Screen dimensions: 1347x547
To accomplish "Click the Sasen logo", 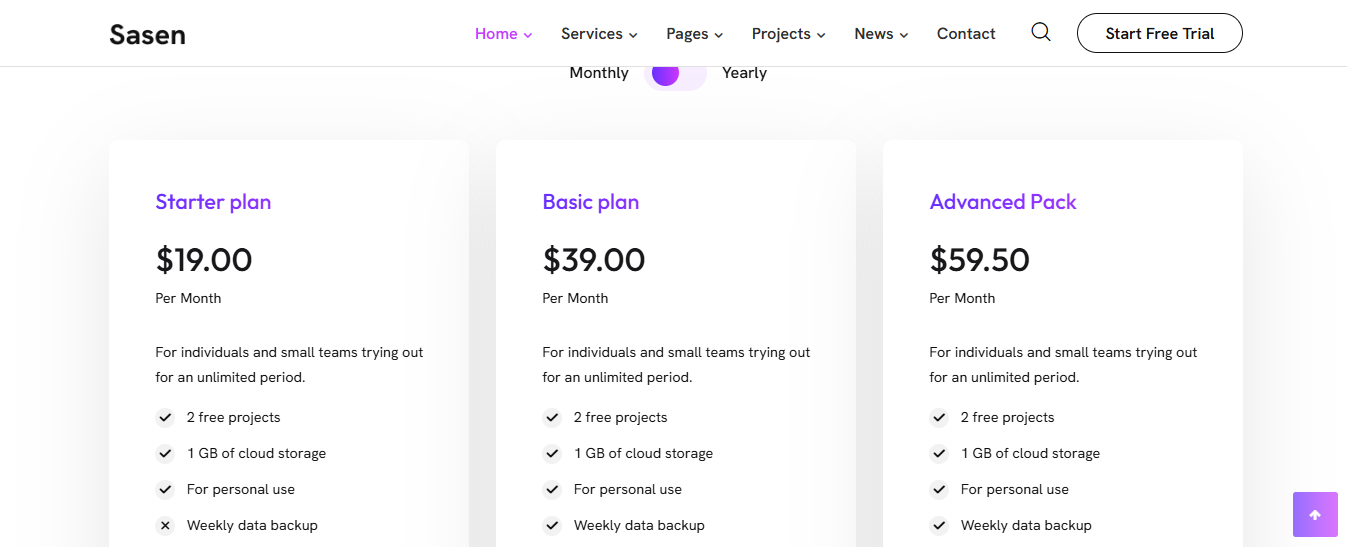I will point(147,34).
